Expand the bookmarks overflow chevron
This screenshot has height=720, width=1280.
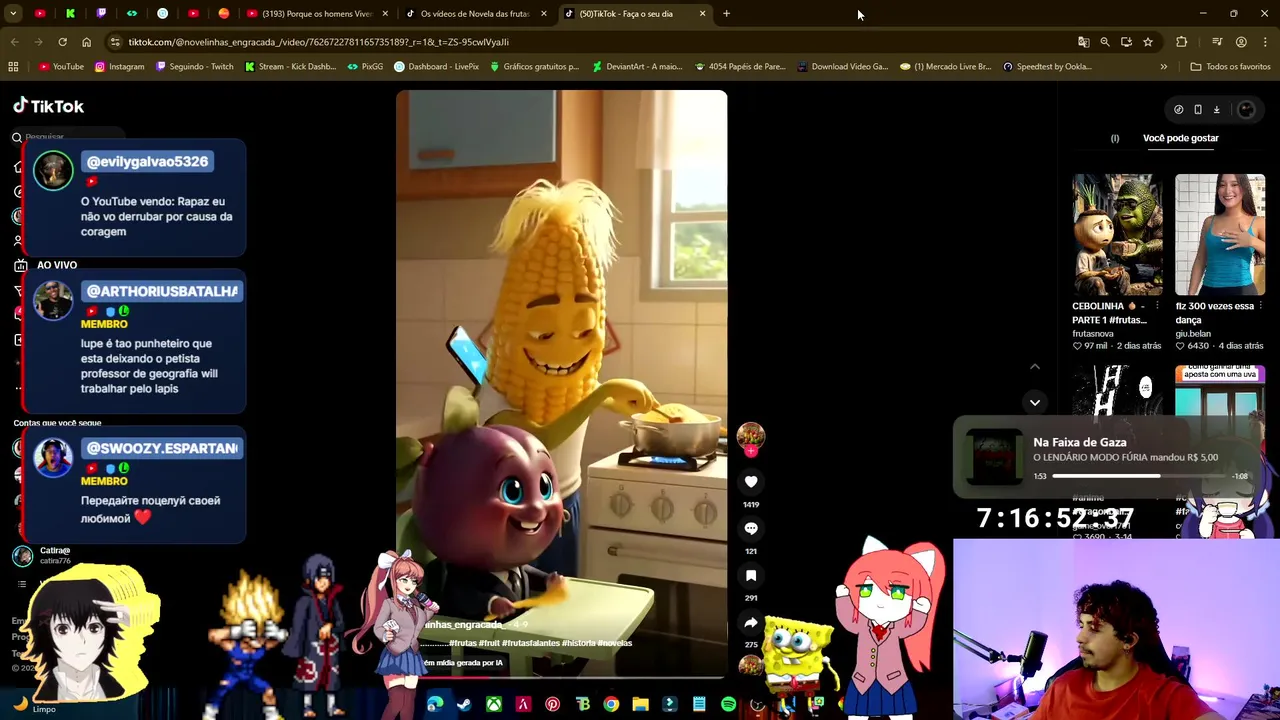[1163, 67]
